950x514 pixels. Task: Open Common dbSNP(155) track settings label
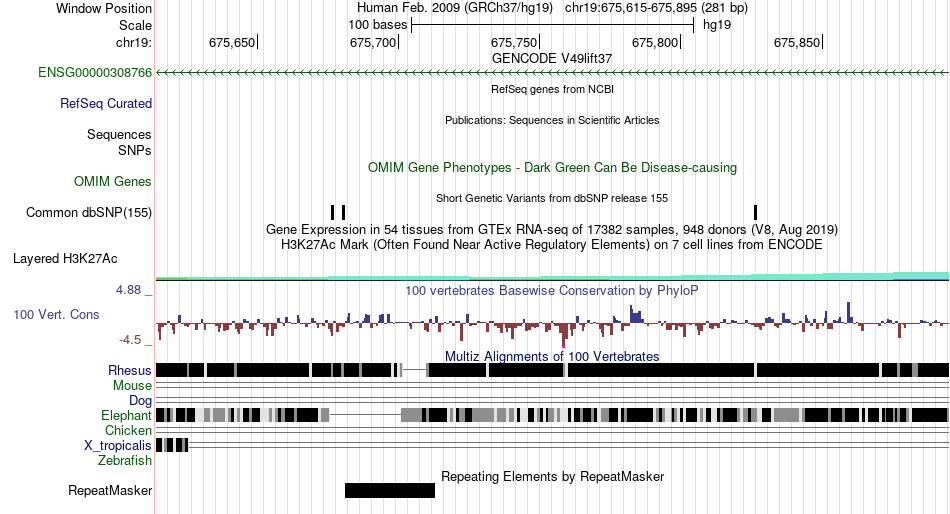pyautogui.click(x=89, y=213)
